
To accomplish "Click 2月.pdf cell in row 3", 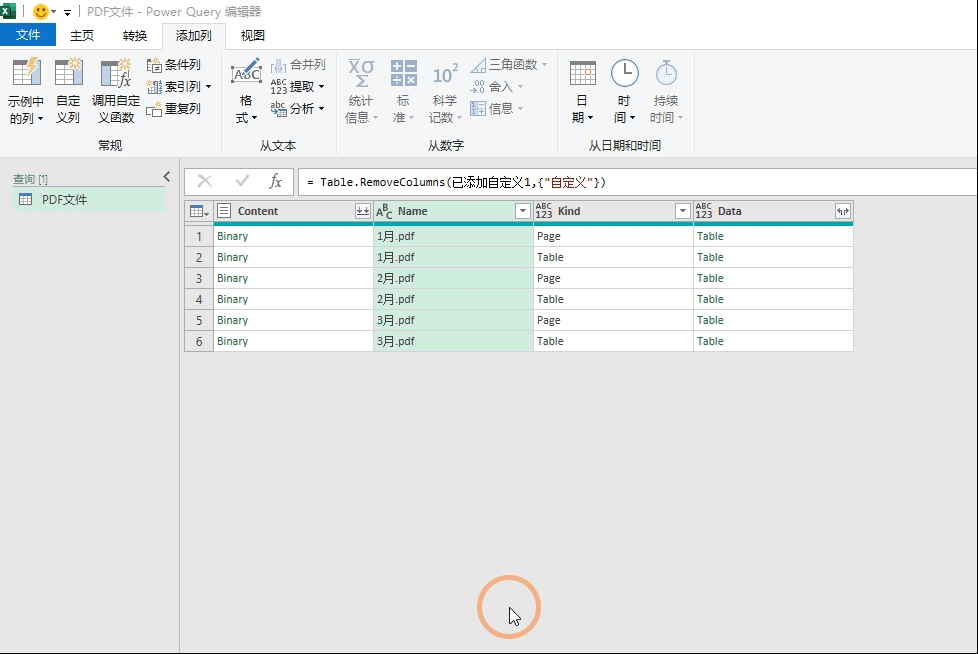I will click(453, 278).
